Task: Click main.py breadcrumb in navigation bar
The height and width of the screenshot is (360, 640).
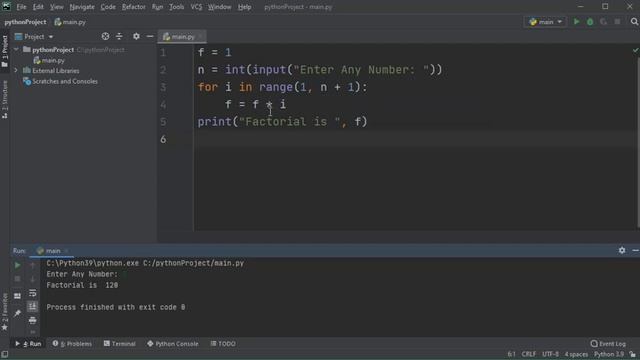Action: 70,22
